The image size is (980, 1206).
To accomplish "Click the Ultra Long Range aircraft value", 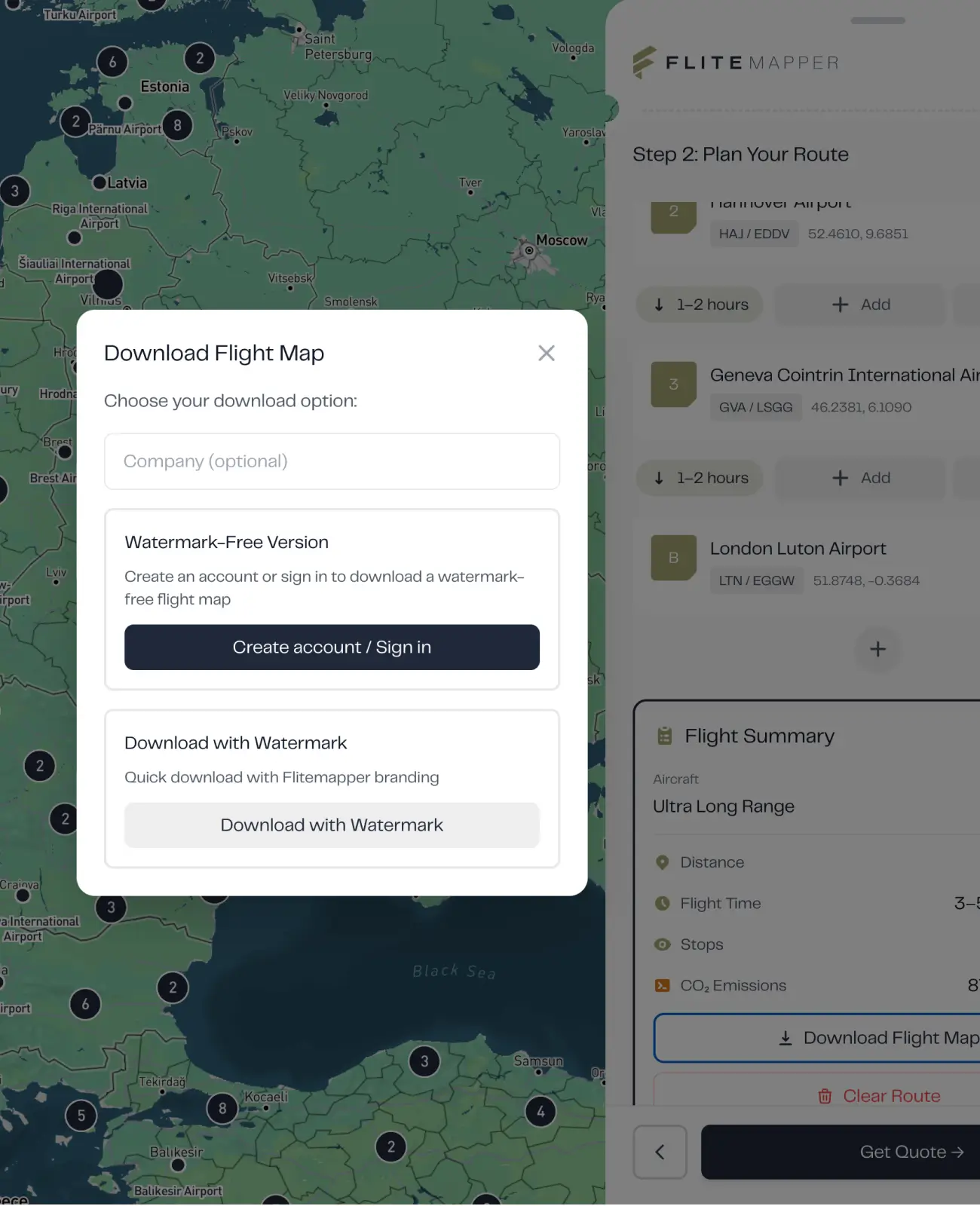I will [x=724, y=807].
